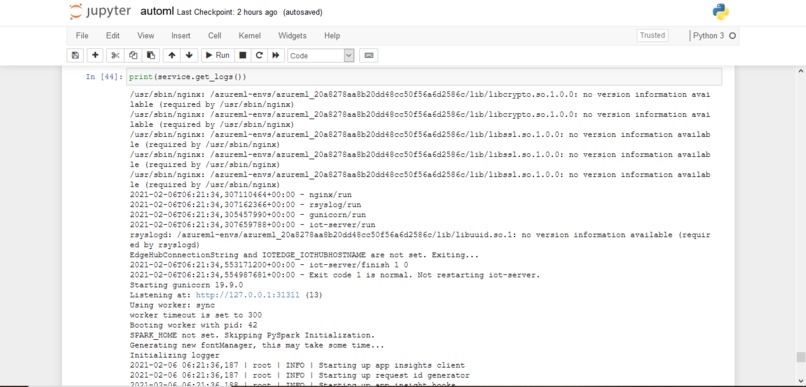Click the 'iot-server/run' log line
The width and height of the screenshot is (806, 387).
coord(252,225)
